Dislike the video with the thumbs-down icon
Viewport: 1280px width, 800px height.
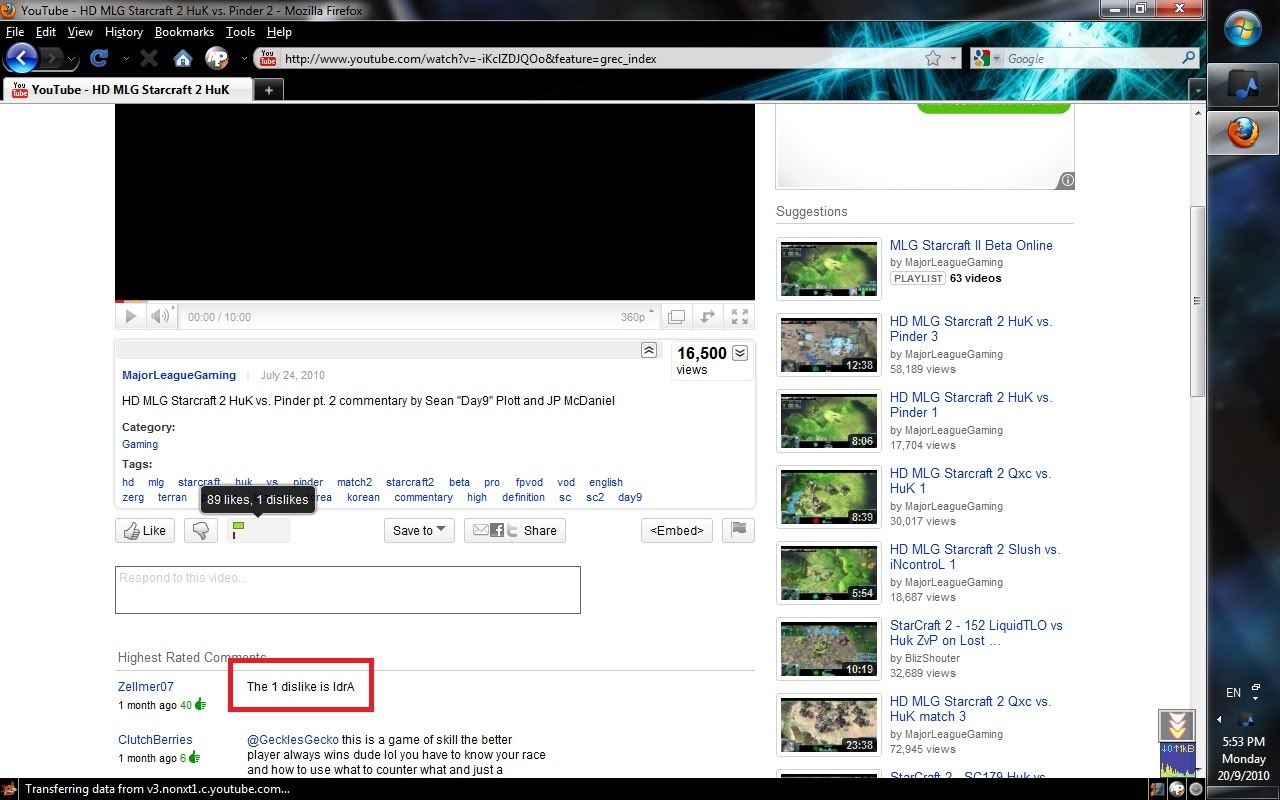tap(201, 530)
